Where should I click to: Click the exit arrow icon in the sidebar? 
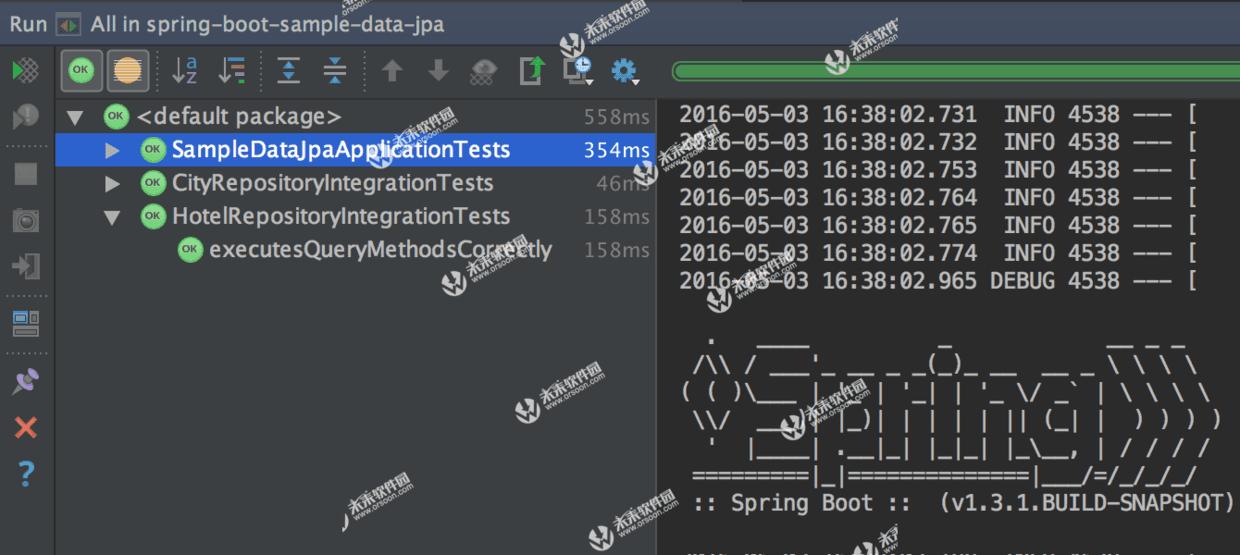coord(26,266)
